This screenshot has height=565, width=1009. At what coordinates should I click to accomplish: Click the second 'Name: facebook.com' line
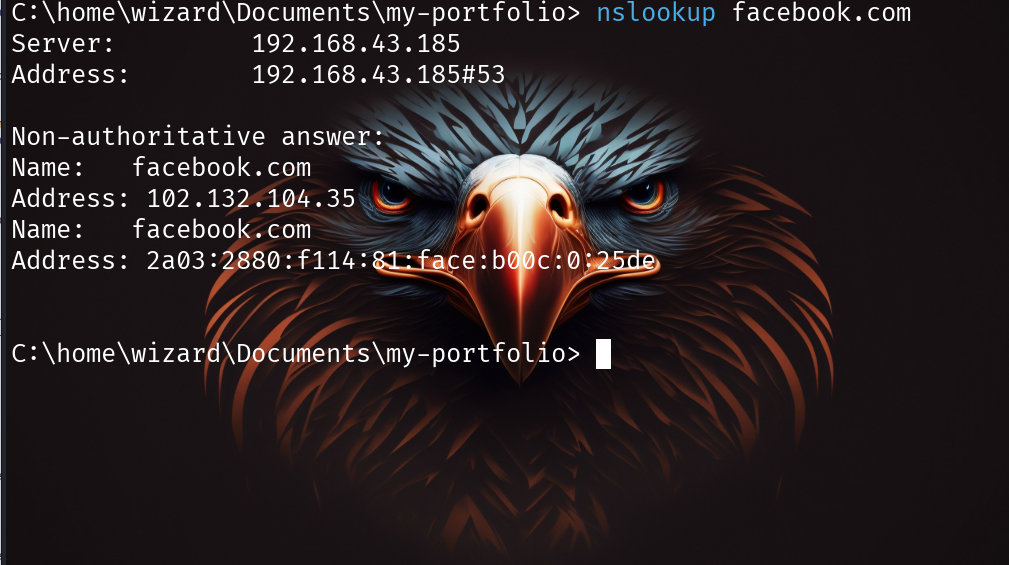click(162, 229)
